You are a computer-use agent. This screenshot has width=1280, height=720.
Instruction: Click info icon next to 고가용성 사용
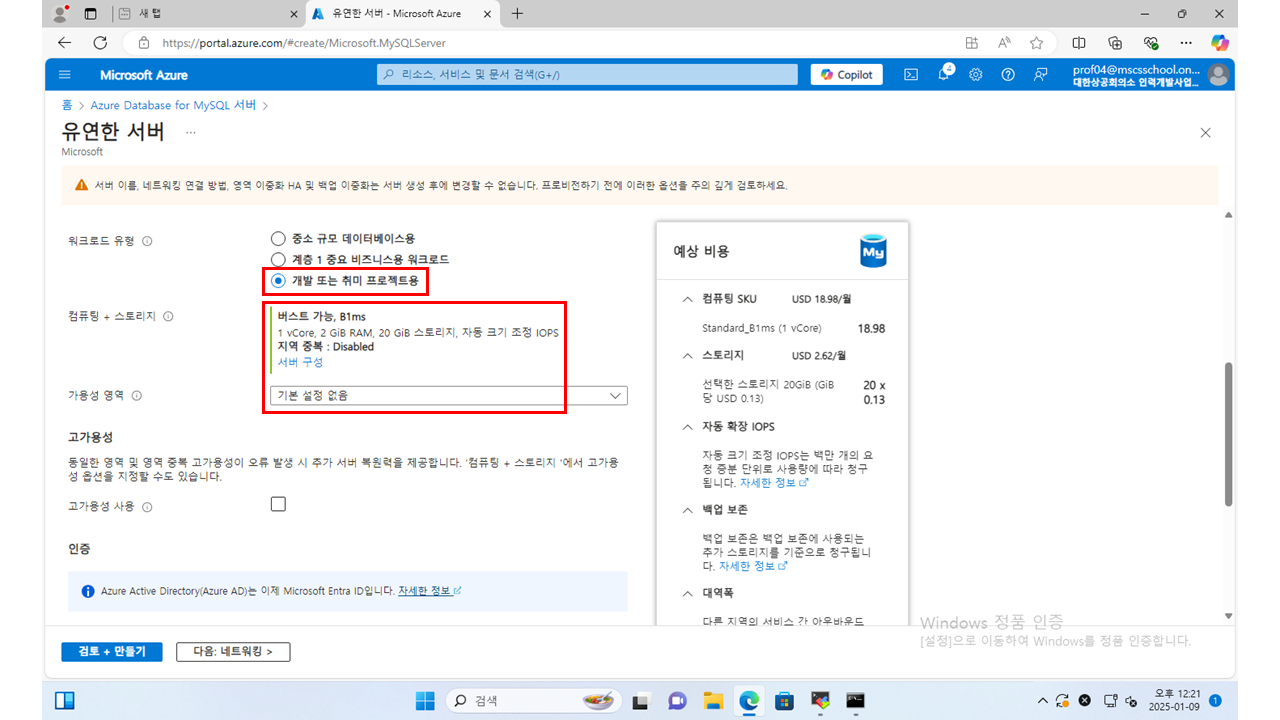147,507
